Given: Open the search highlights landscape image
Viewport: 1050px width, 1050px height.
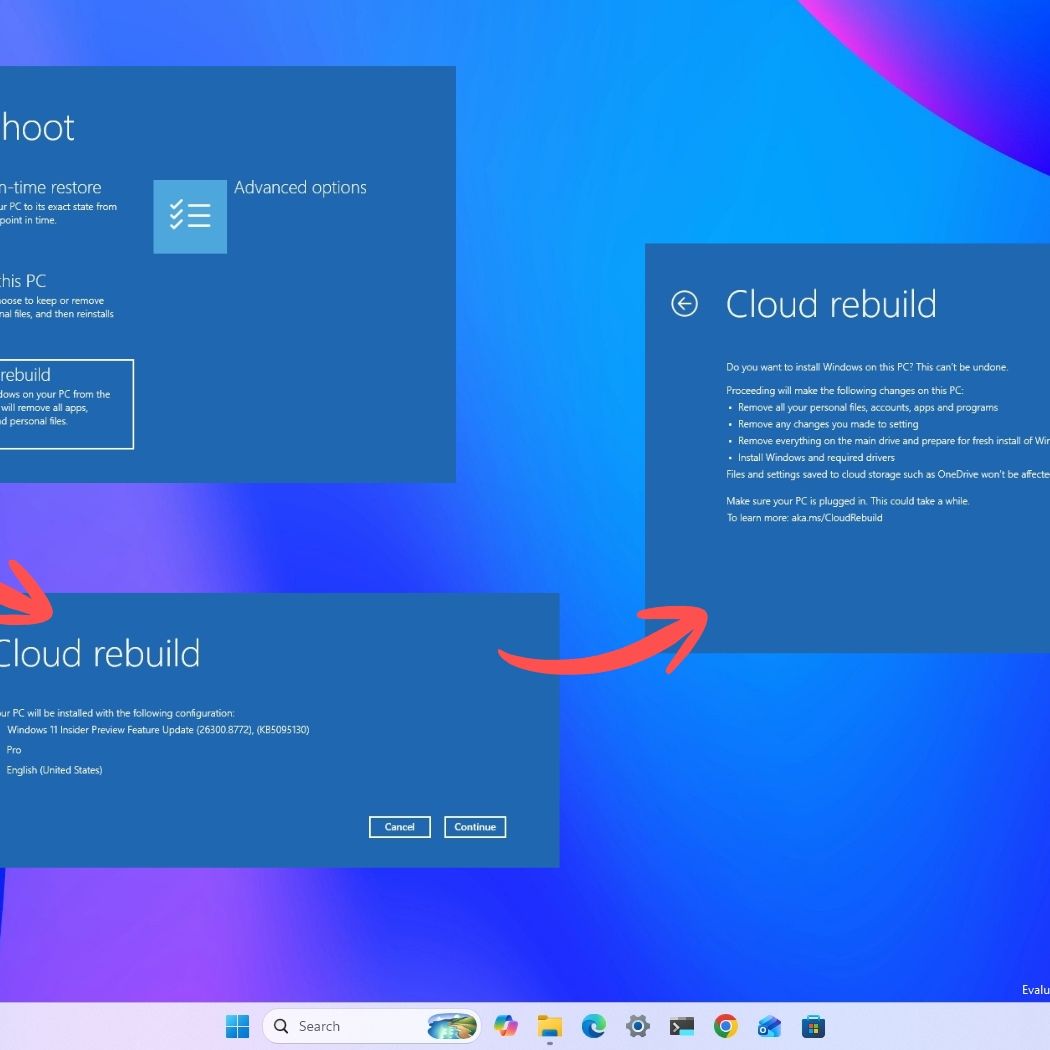Looking at the screenshot, I should (x=452, y=1026).
